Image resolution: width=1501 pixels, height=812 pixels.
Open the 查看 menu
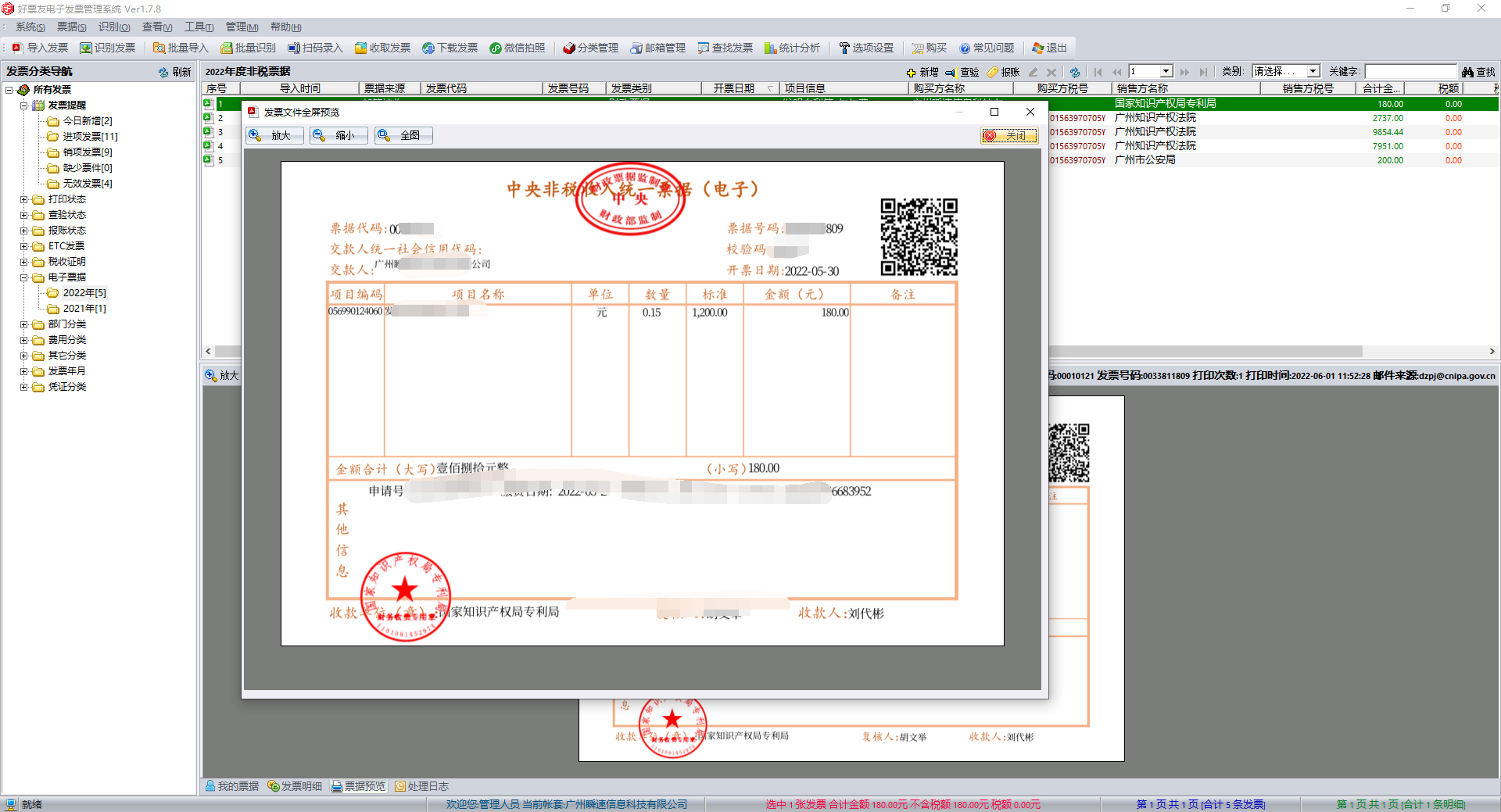[157, 27]
